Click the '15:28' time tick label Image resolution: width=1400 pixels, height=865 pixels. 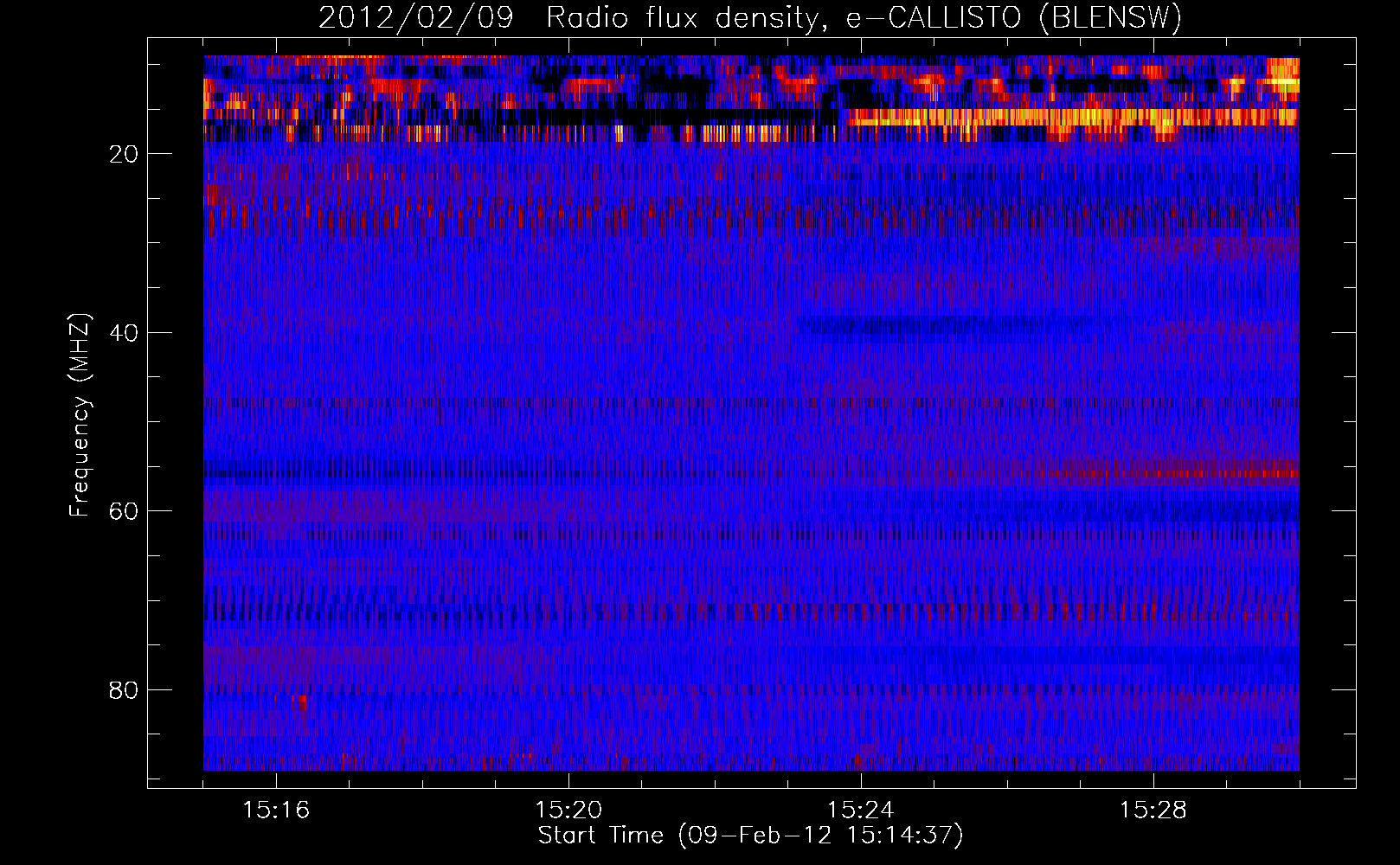click(1153, 810)
